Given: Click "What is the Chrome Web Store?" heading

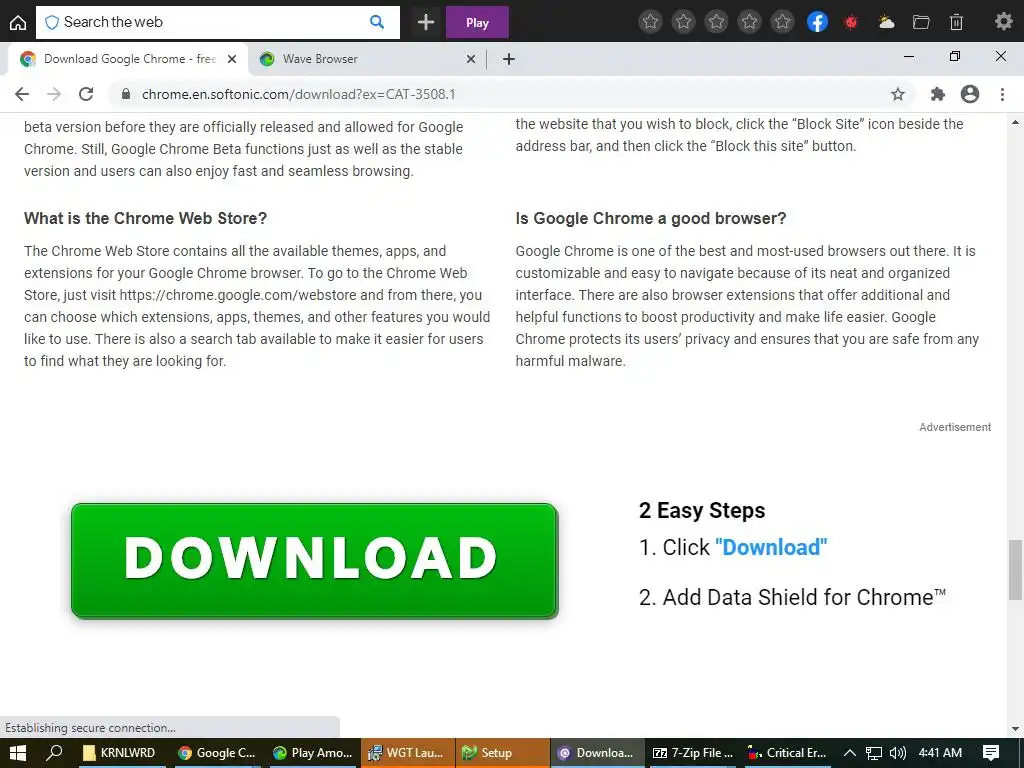Looking at the screenshot, I should click(x=146, y=218).
